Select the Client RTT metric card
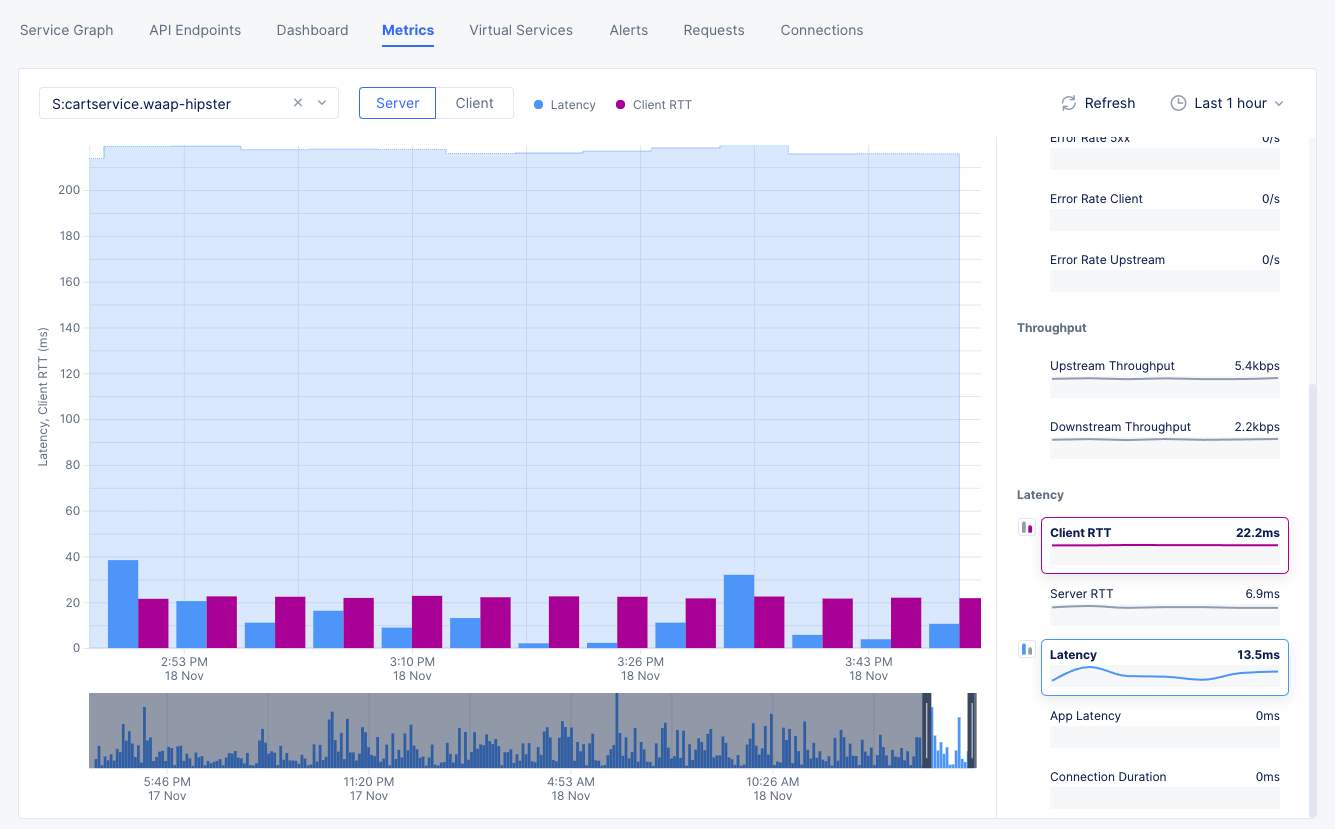 tap(1164, 544)
